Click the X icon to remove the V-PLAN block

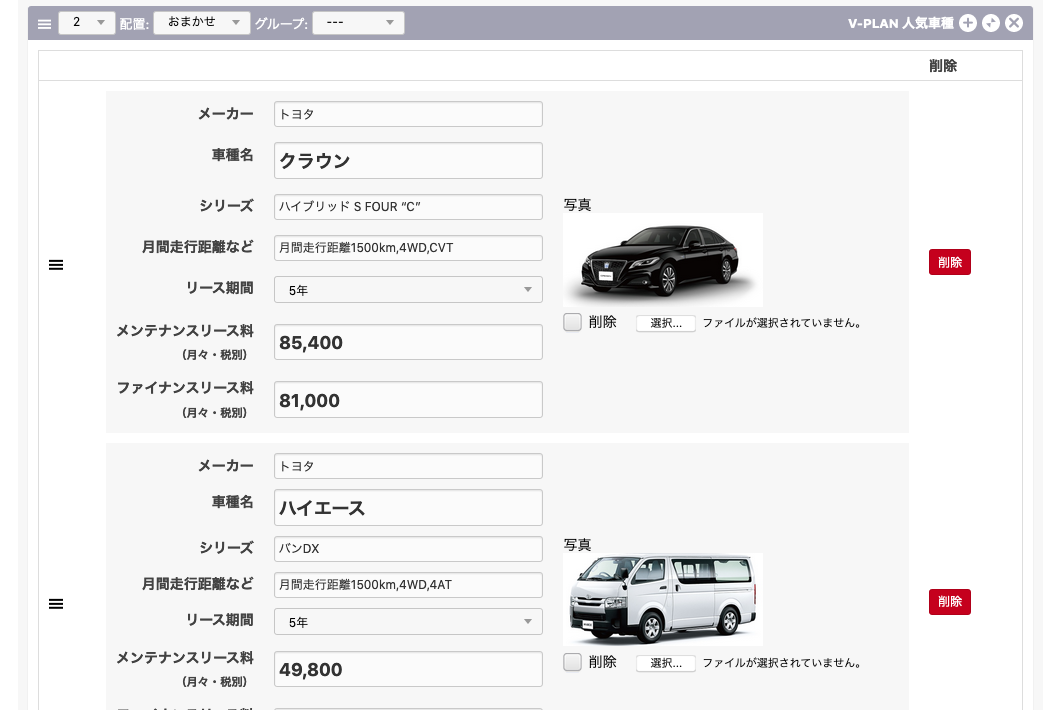[1013, 23]
